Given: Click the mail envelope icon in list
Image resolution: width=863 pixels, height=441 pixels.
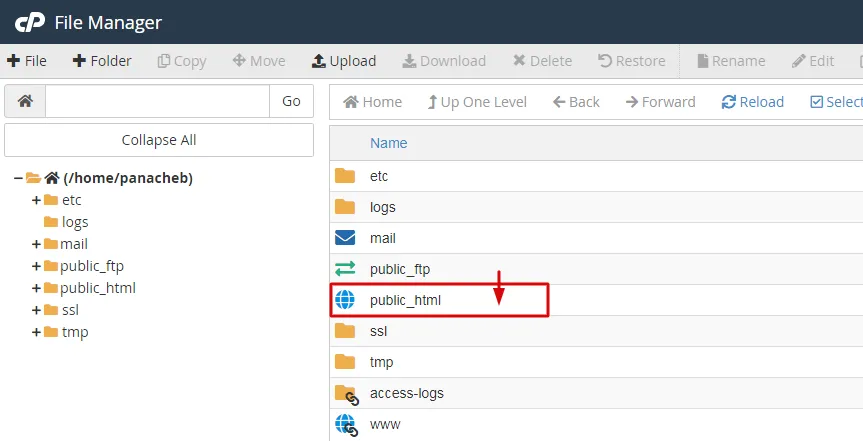Looking at the screenshot, I should [345, 238].
